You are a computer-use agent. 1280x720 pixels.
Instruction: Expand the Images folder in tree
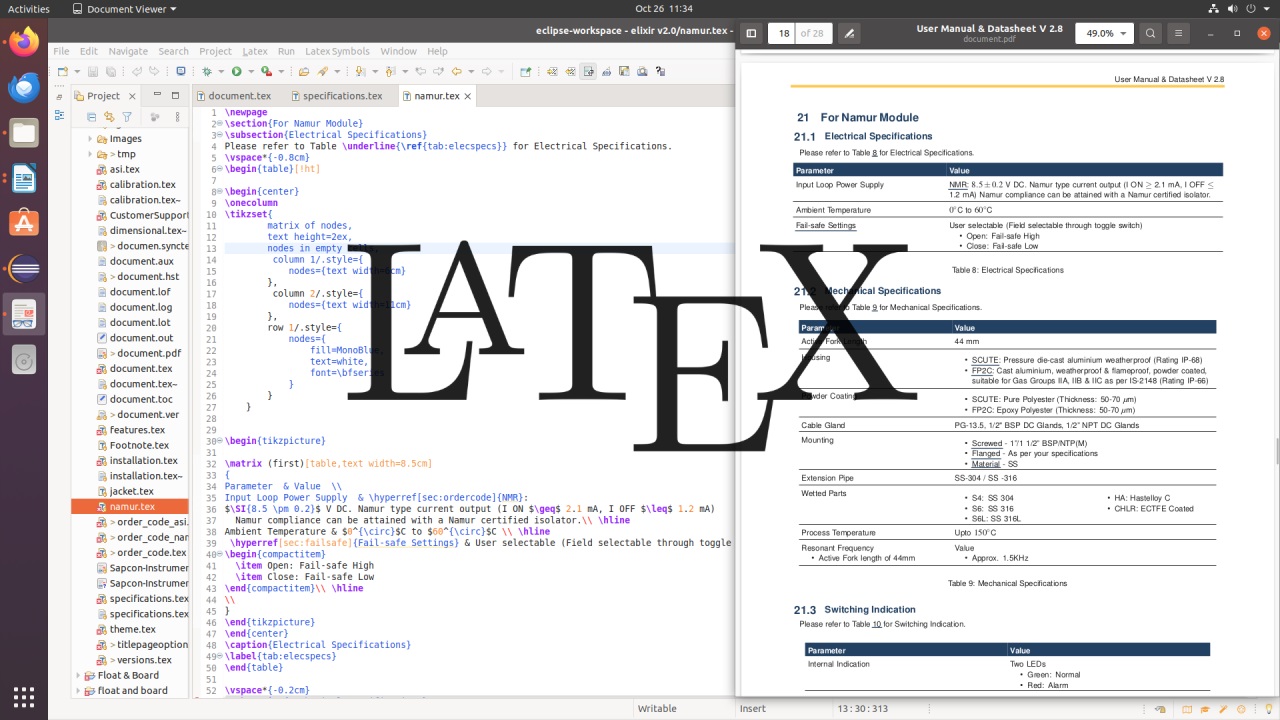[90, 139]
